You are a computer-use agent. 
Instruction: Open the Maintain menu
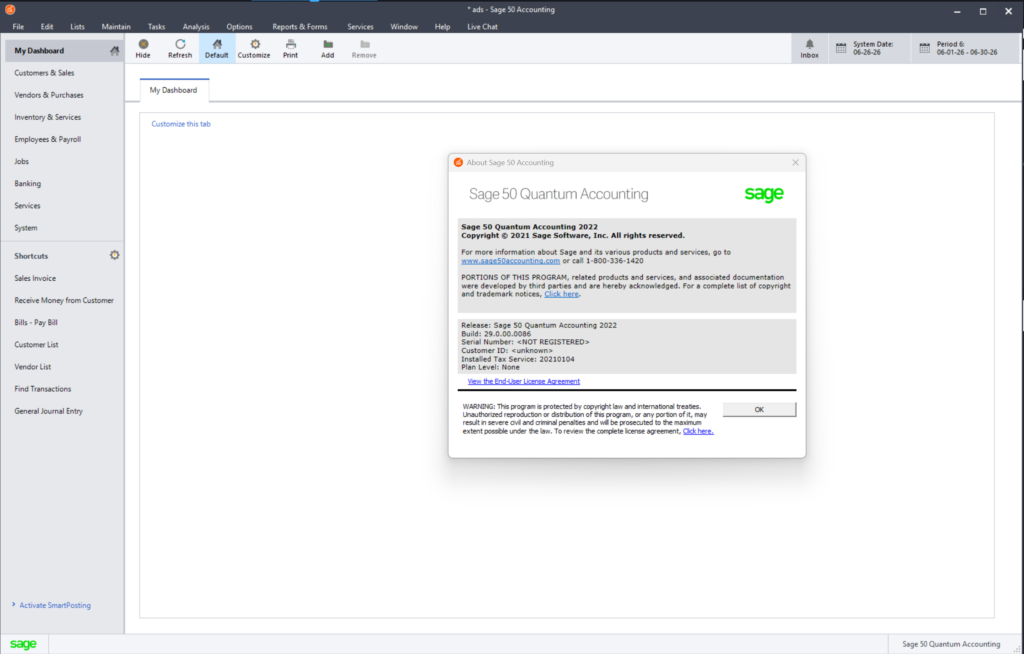coord(116,27)
